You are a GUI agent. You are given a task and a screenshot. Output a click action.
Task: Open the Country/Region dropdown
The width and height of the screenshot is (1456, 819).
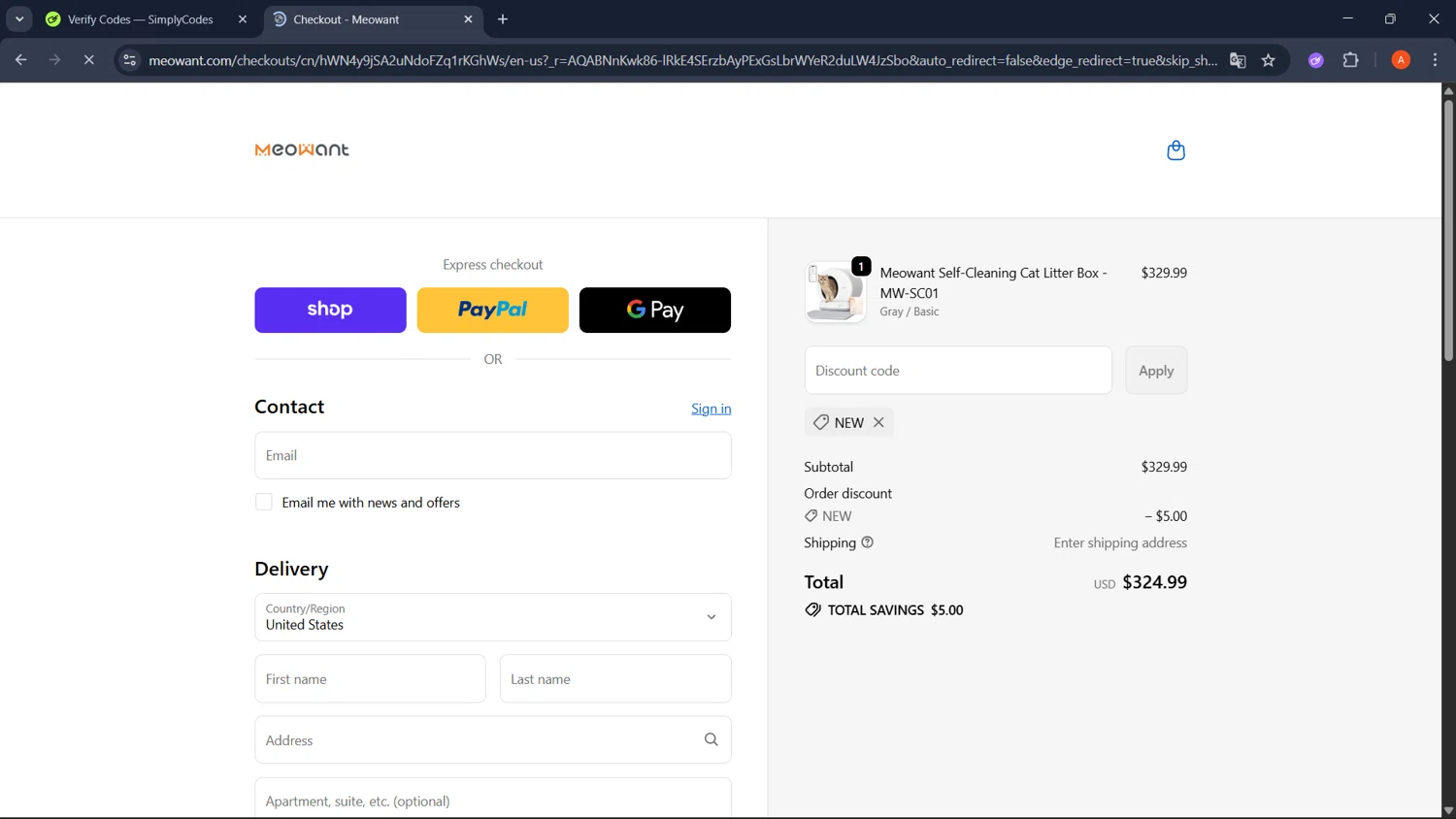click(493, 617)
